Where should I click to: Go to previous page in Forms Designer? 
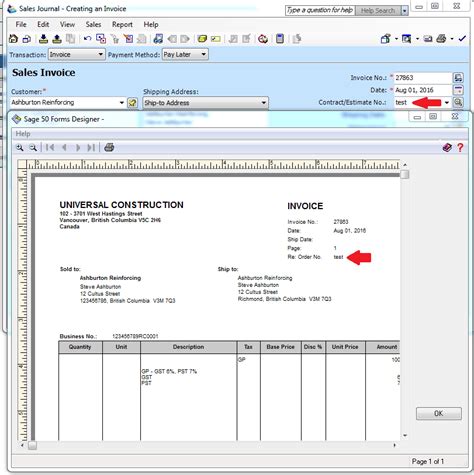64,147
